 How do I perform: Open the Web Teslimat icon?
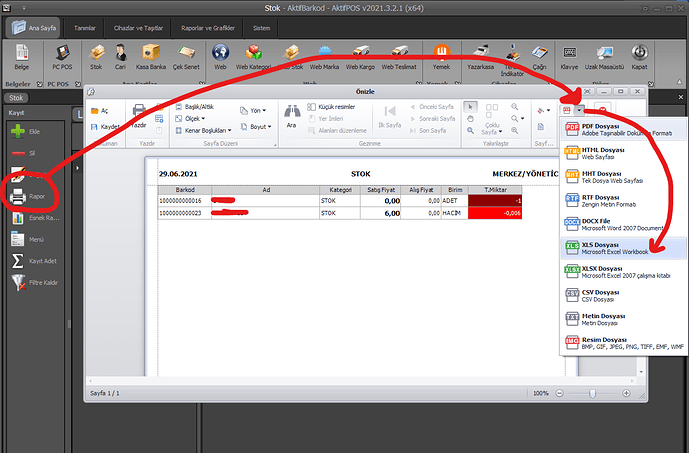[x=399, y=57]
